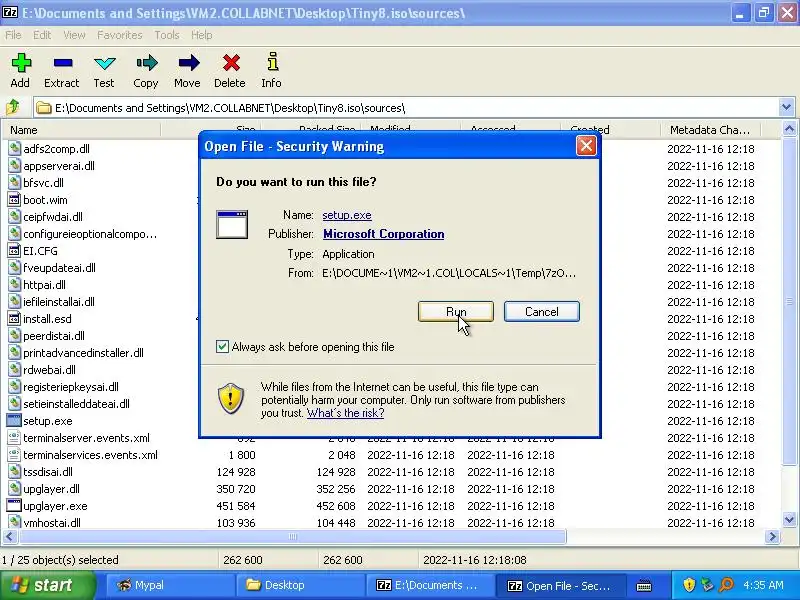Click the application icon in security dialog

pyautogui.click(x=232, y=224)
